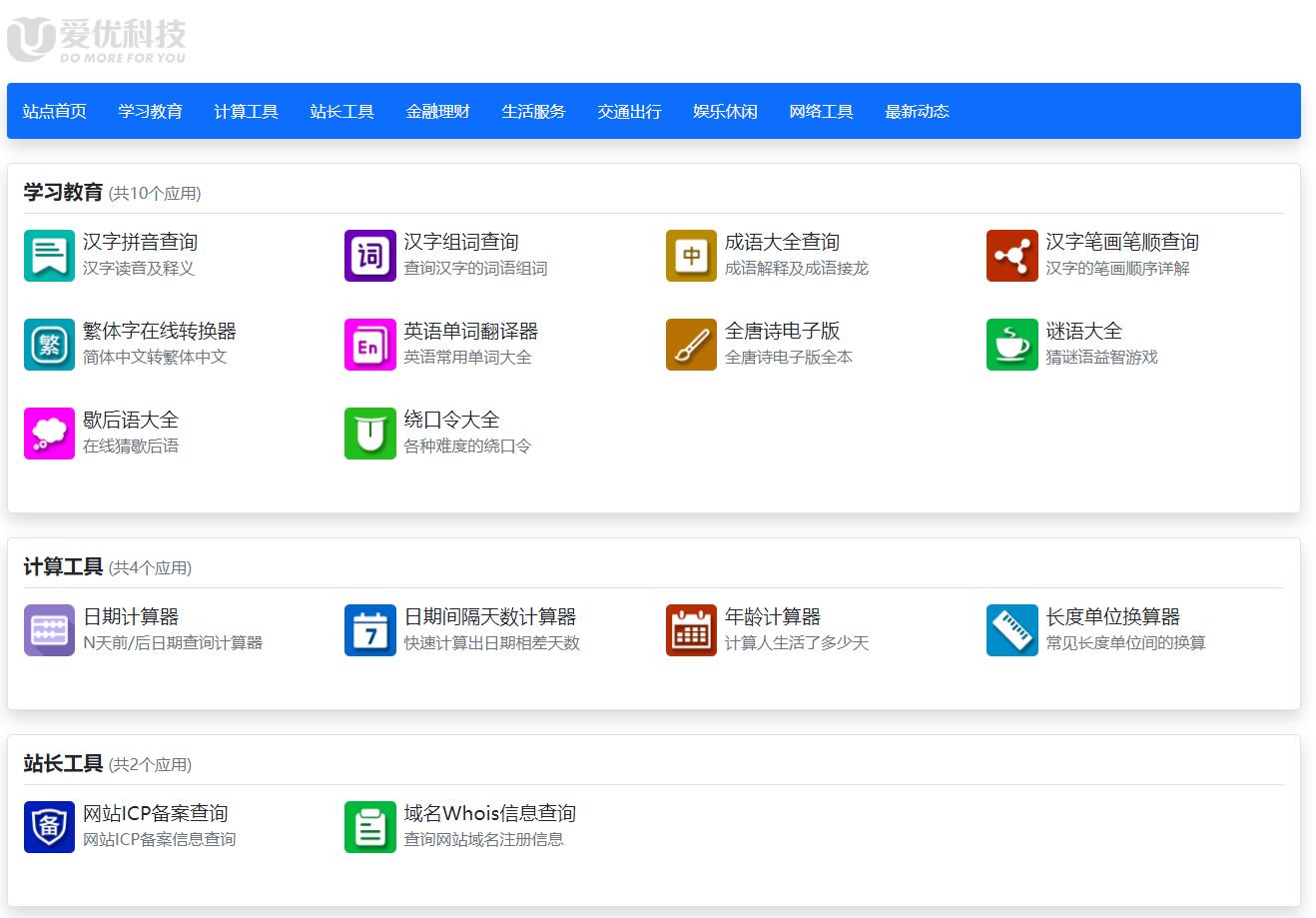1316x918 pixels.
Task: Navigate to 站点首页 in the menu bar
Action: (x=53, y=111)
